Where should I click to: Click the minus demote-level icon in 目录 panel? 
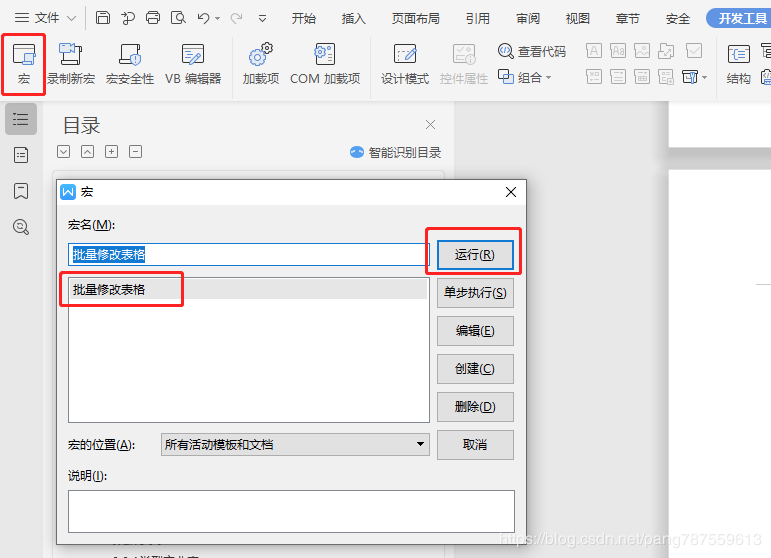point(136,151)
